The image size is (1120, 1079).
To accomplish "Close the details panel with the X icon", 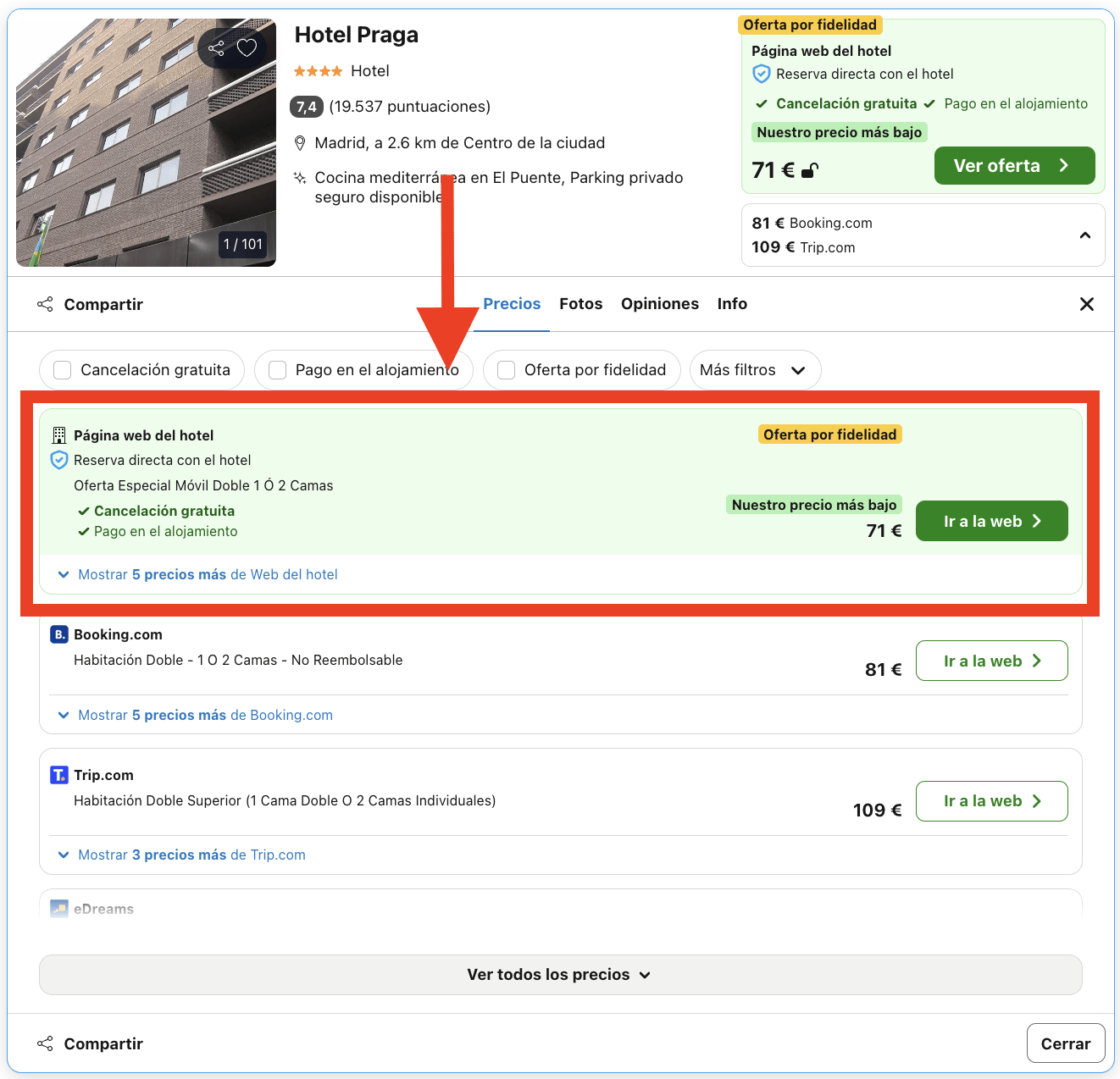I will [1087, 304].
